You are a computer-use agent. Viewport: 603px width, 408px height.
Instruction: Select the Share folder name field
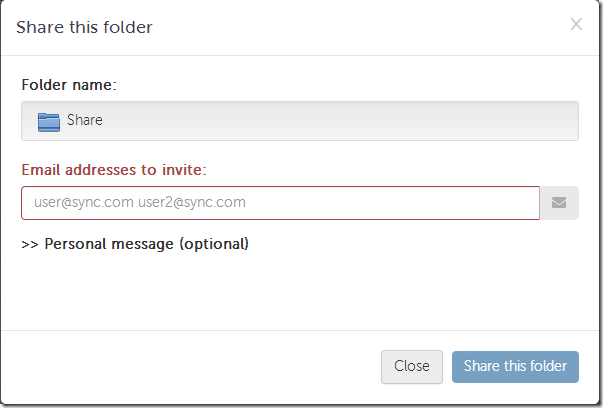pos(300,121)
